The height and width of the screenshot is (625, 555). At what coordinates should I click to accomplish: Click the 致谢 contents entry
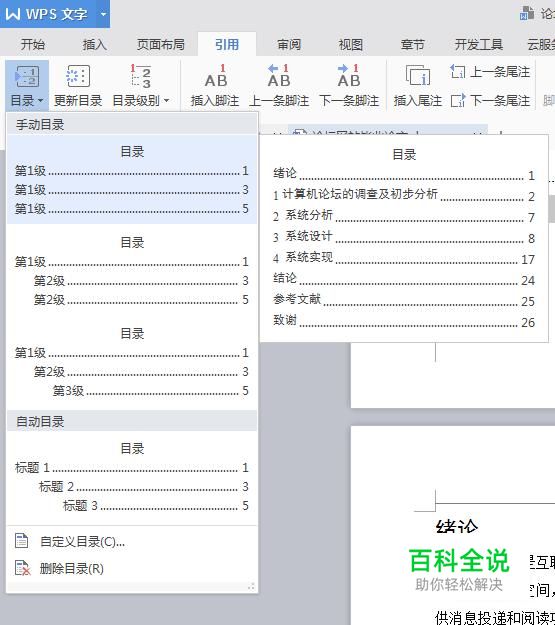pyautogui.click(x=404, y=321)
